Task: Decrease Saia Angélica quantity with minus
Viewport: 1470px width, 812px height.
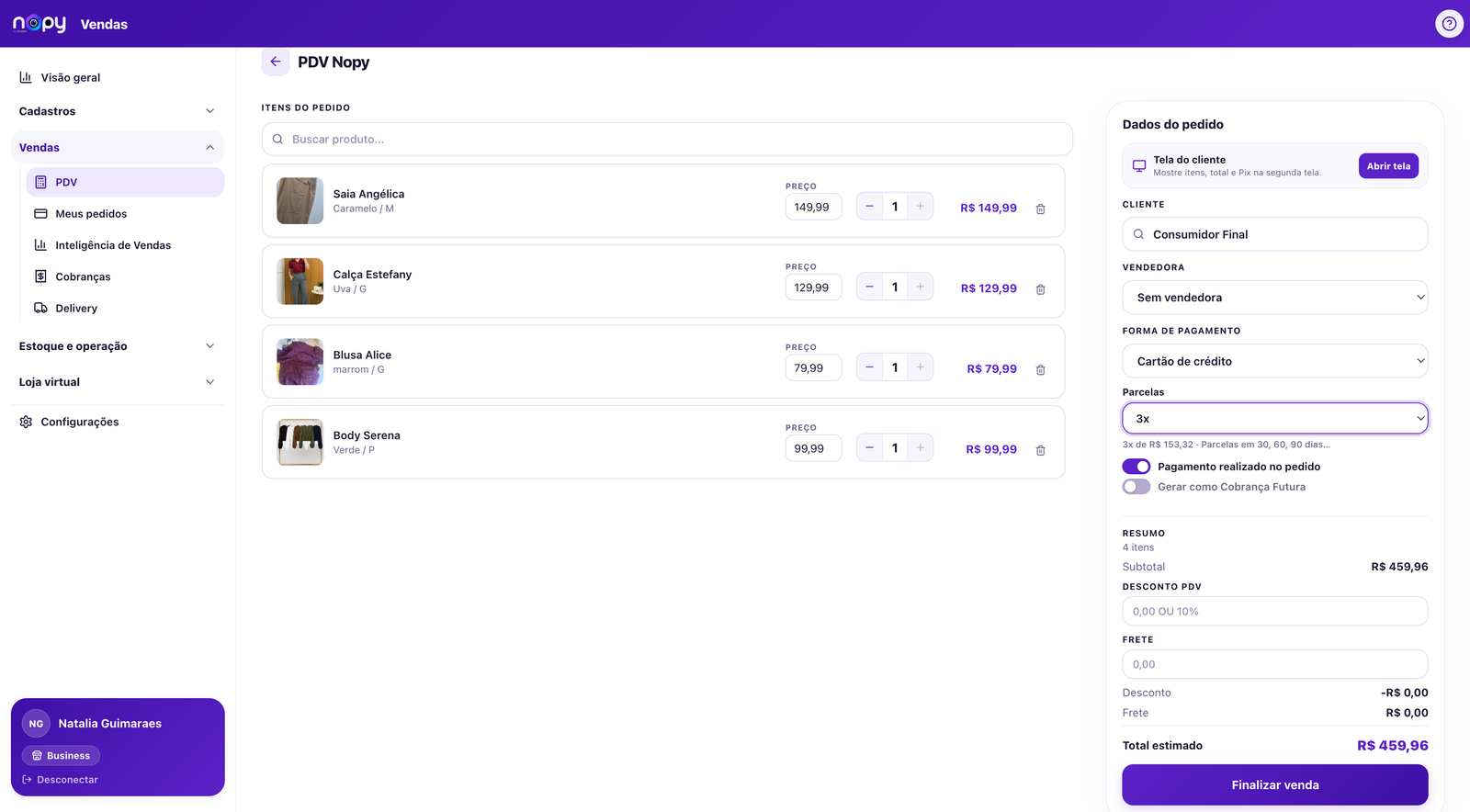Action: pyautogui.click(x=869, y=207)
